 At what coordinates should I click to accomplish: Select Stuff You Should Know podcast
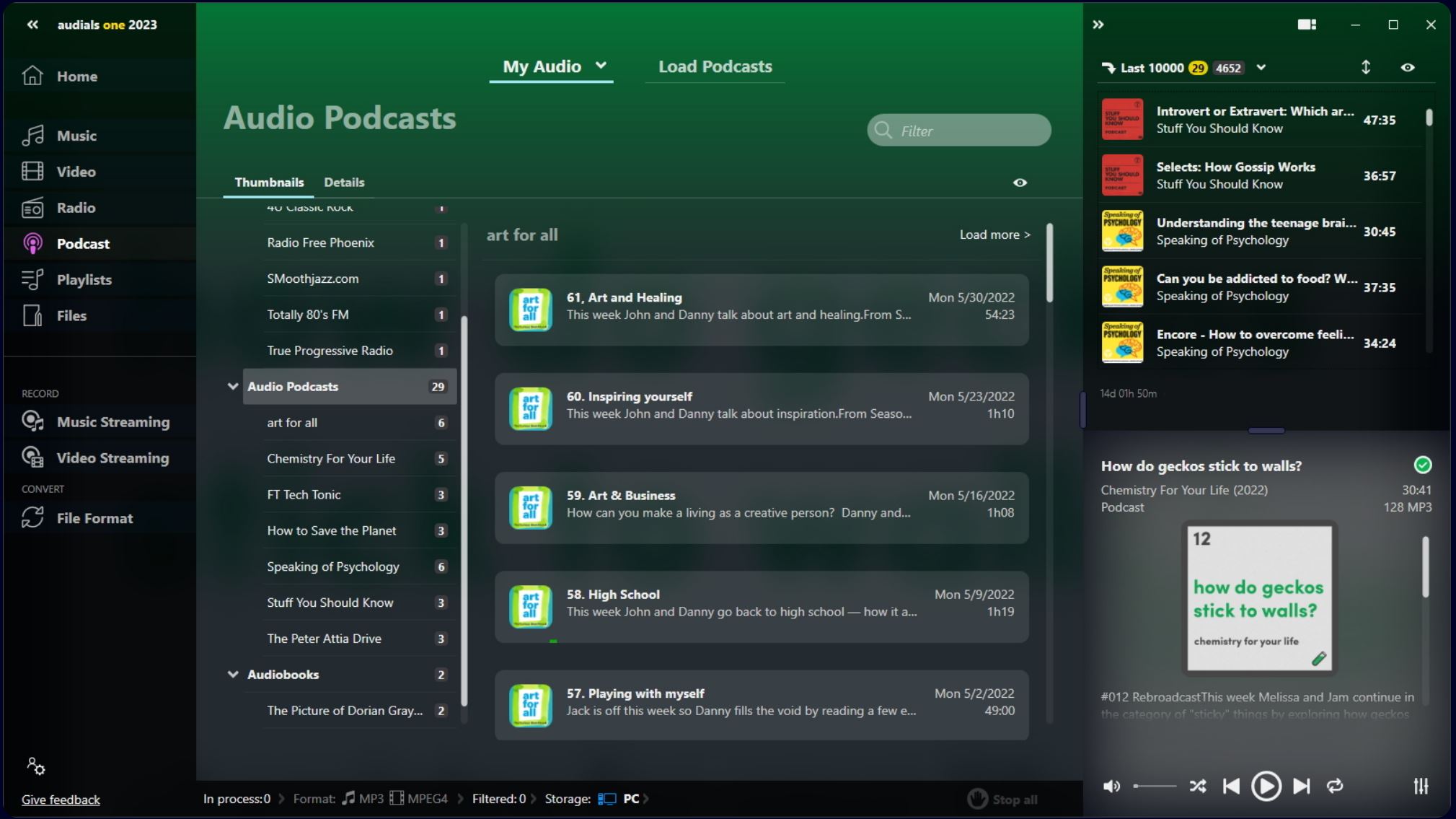(x=359, y=603)
